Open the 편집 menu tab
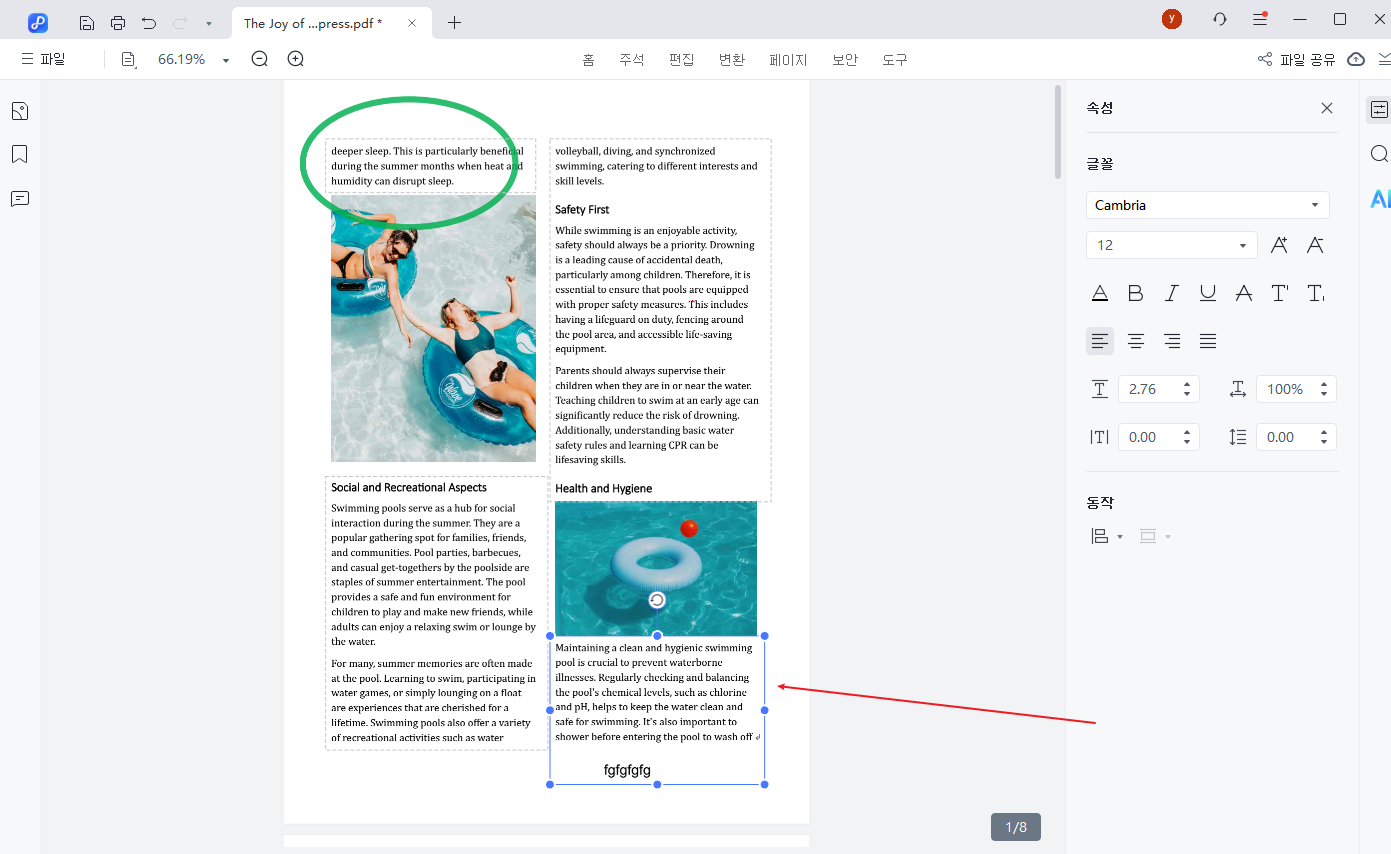 click(682, 60)
